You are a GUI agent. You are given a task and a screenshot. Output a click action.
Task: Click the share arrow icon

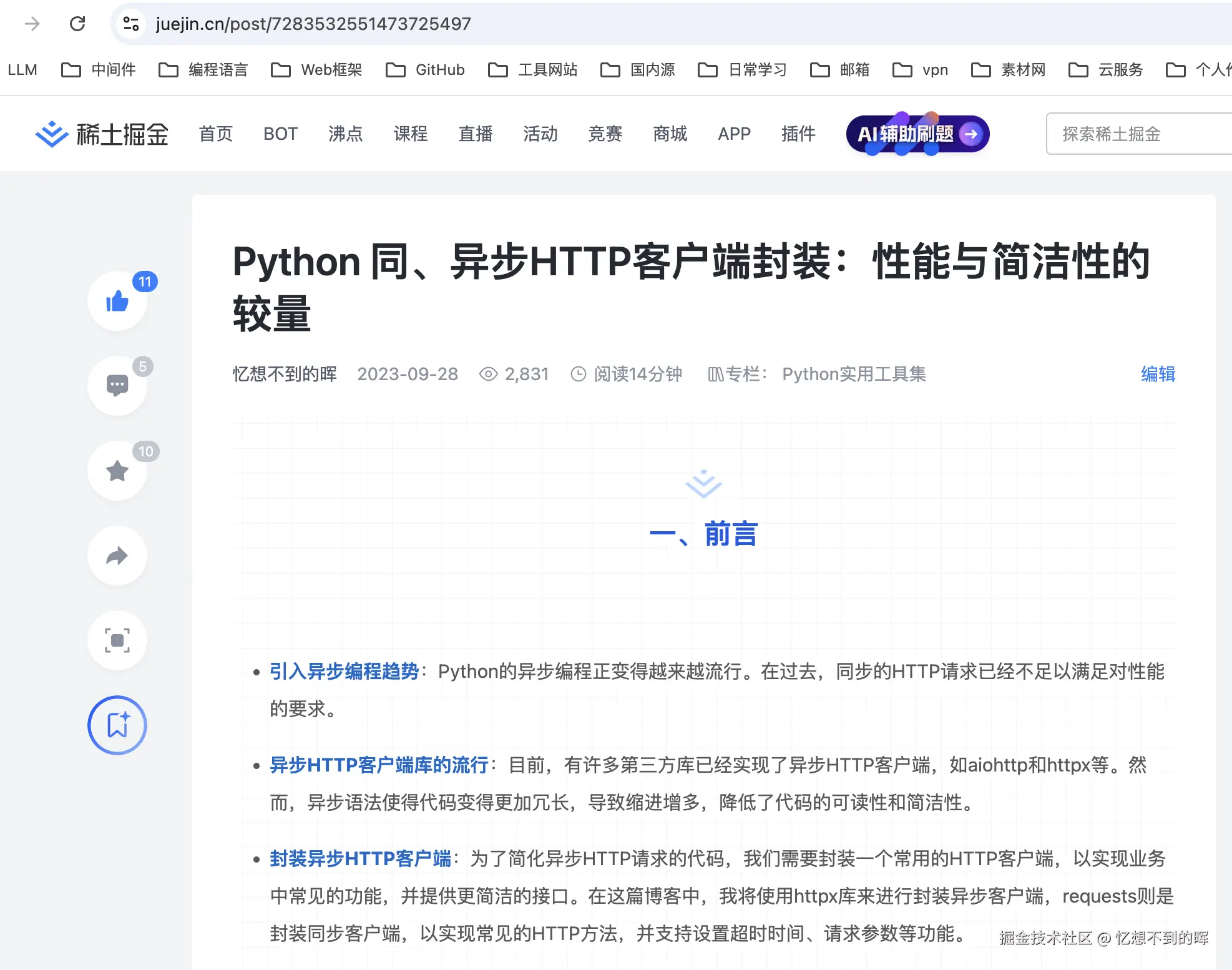pos(117,556)
